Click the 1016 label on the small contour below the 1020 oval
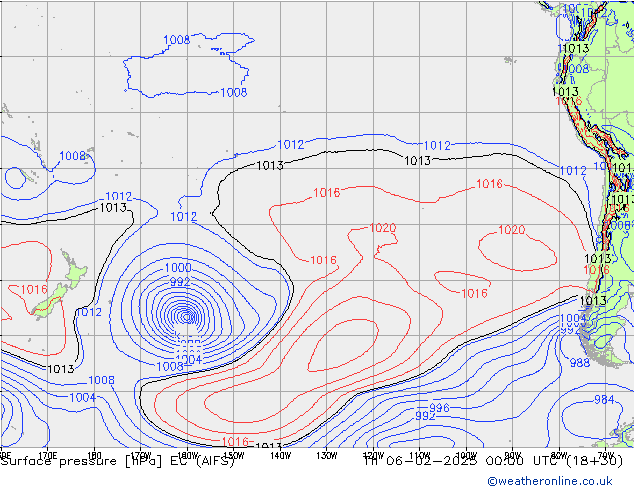634x490 pixels. pyautogui.click(x=474, y=293)
